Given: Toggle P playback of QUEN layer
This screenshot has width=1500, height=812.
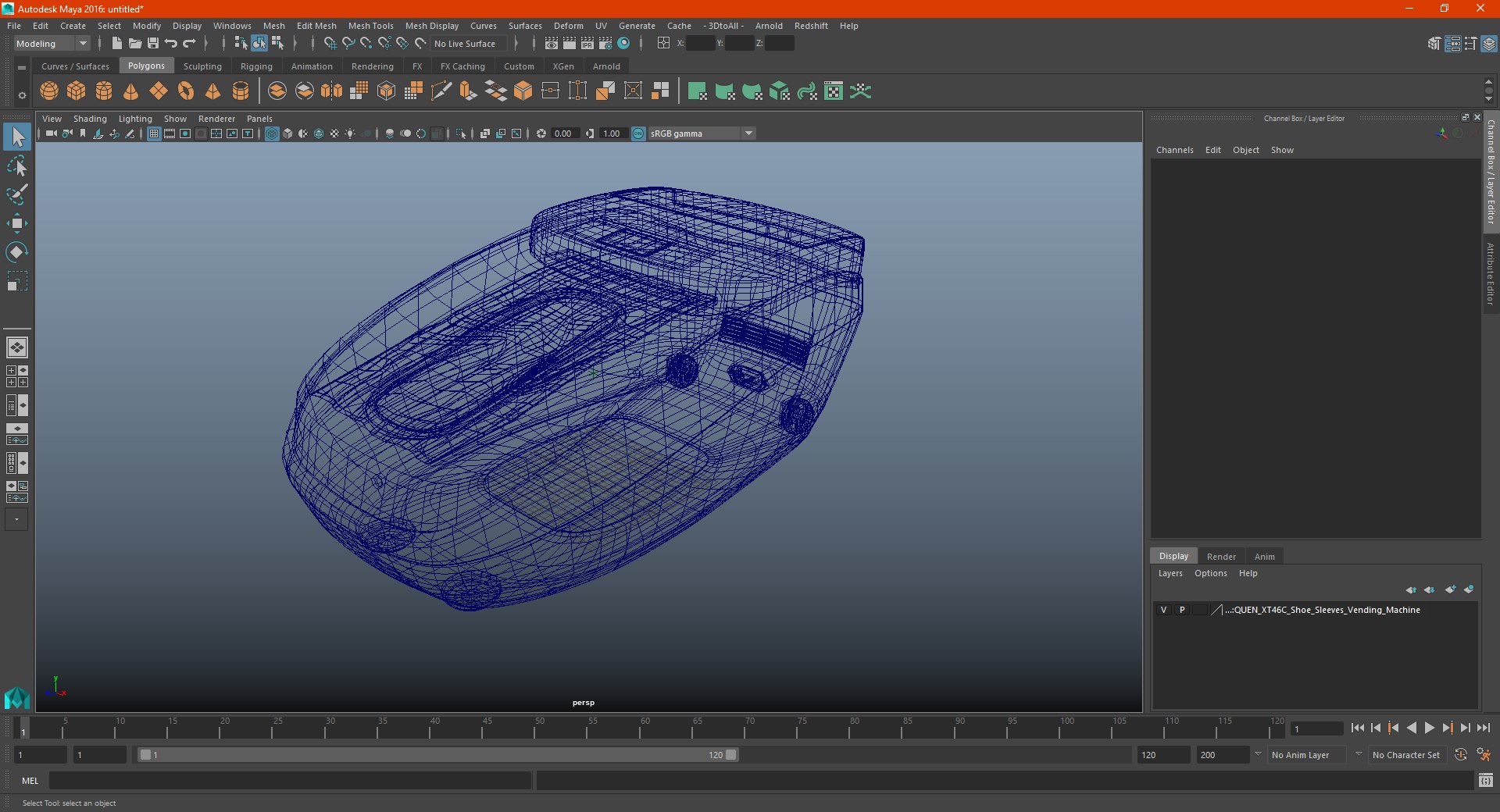Looking at the screenshot, I should (x=1182, y=610).
